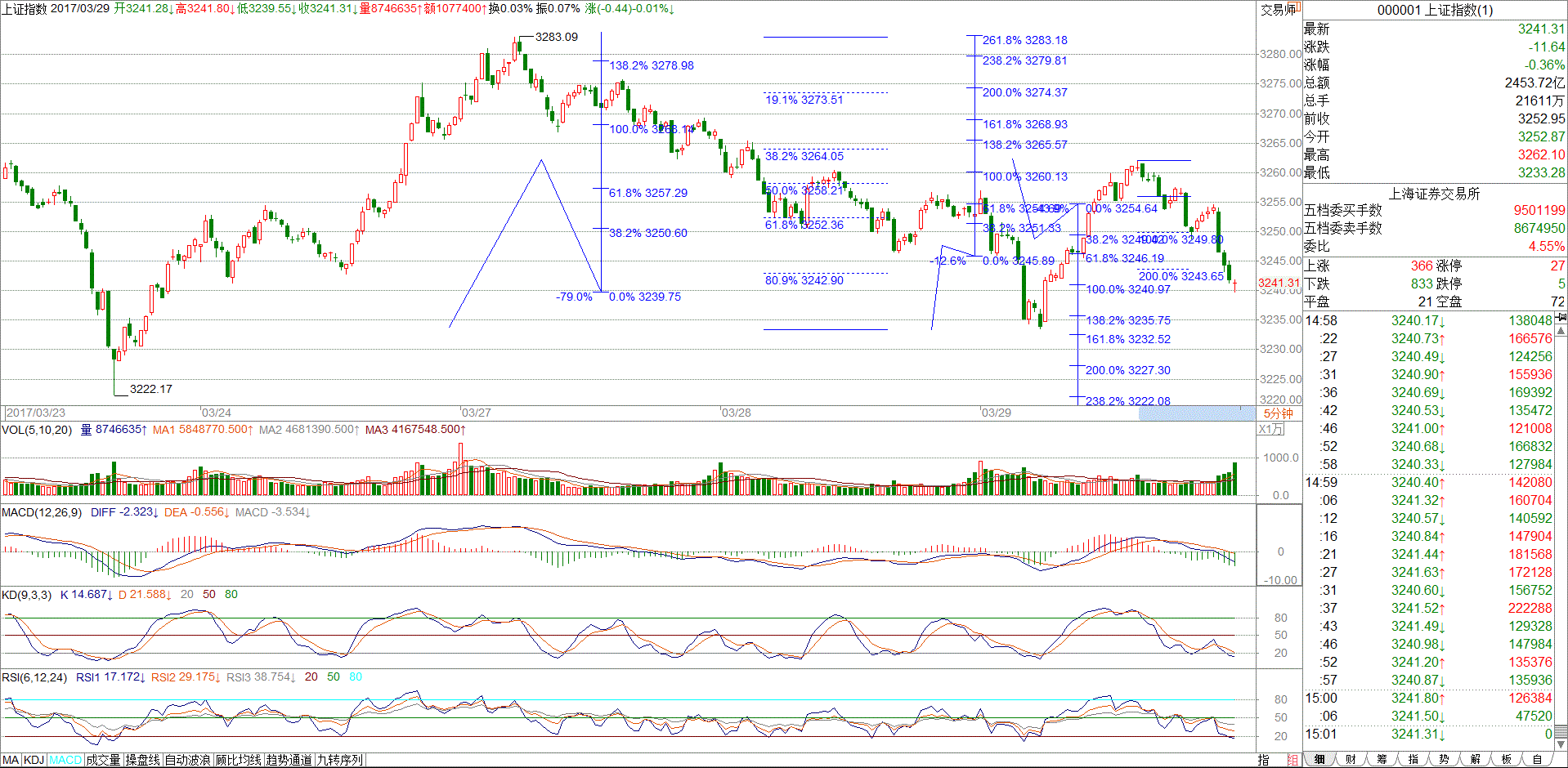This screenshot has width=1568, height=768.
Task: Click the 200.0% 3227.30 extension label
Action: (x=1128, y=370)
